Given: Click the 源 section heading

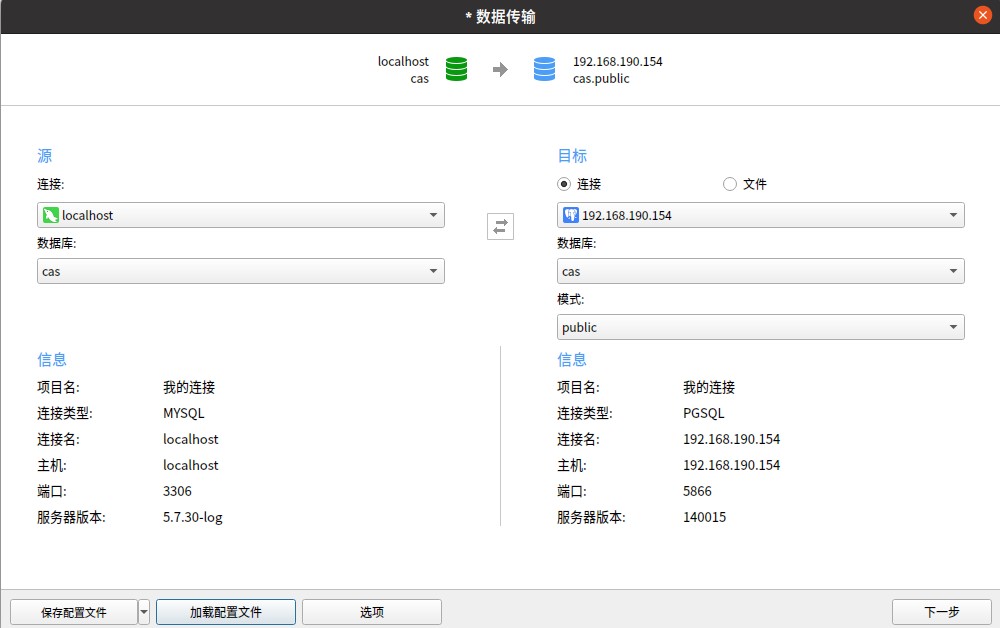Looking at the screenshot, I should tap(45, 156).
